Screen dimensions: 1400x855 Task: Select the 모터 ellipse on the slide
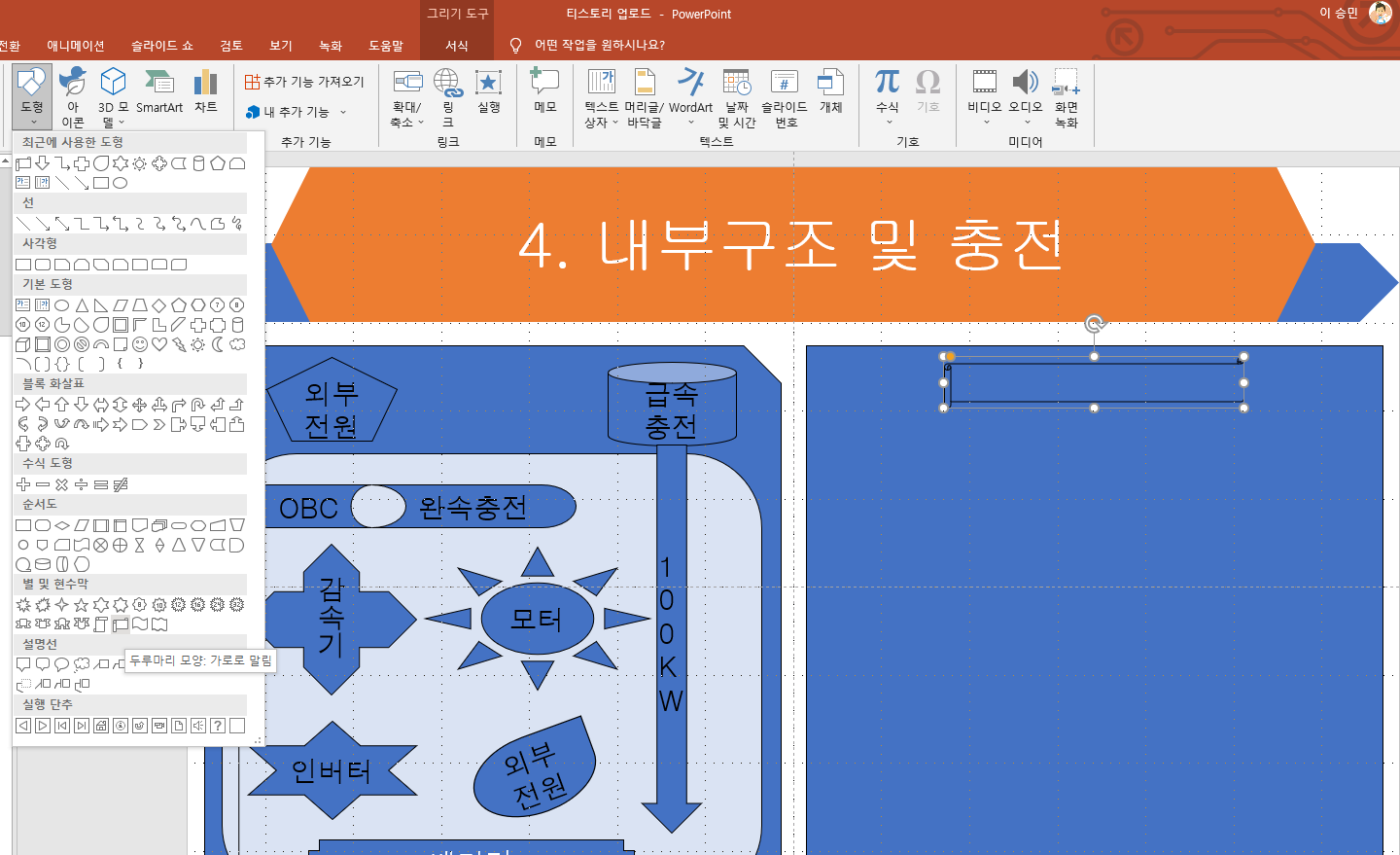click(537, 619)
